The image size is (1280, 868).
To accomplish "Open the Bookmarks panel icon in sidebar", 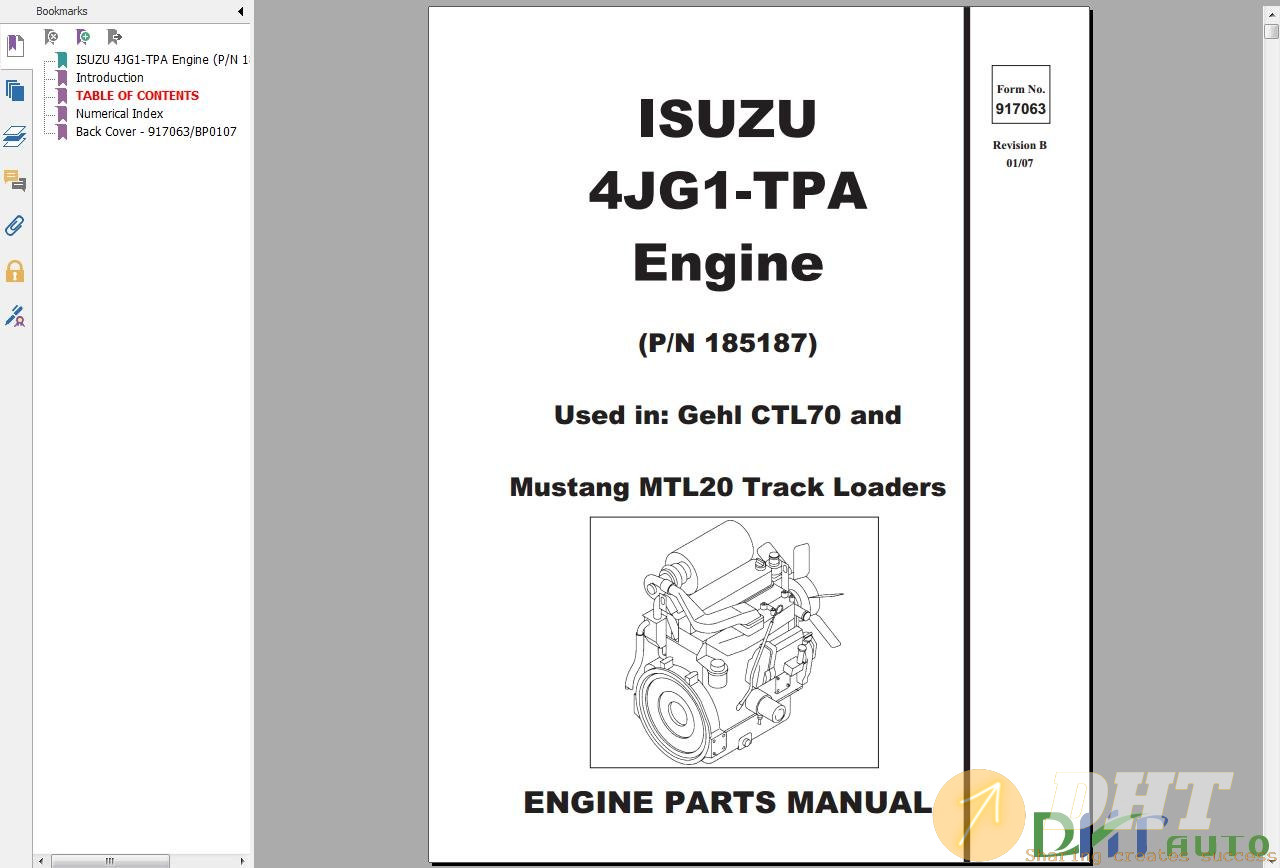I will (x=15, y=46).
